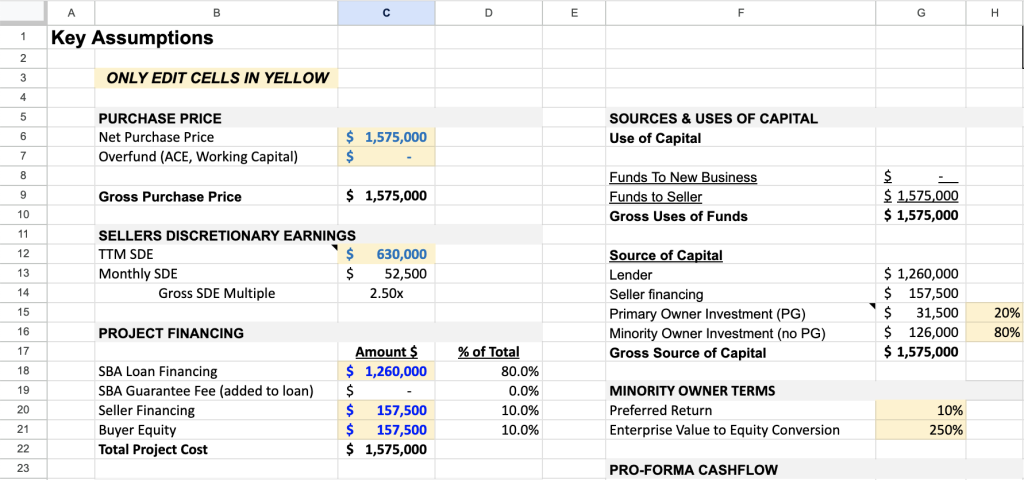Click SBA Guarantee Fee amount cell
This screenshot has width=1024, height=480.
[386, 391]
